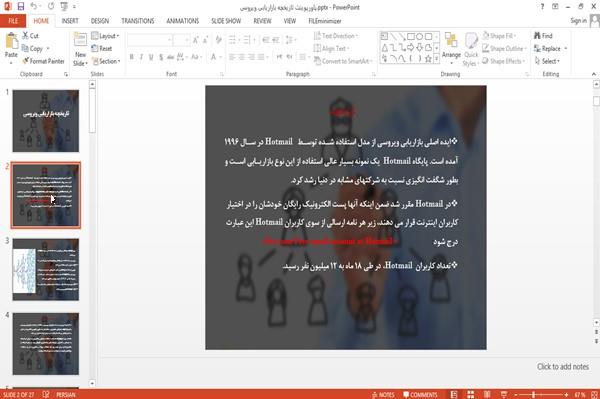
Task: Open Comments pane from status bar
Action: click(420, 394)
